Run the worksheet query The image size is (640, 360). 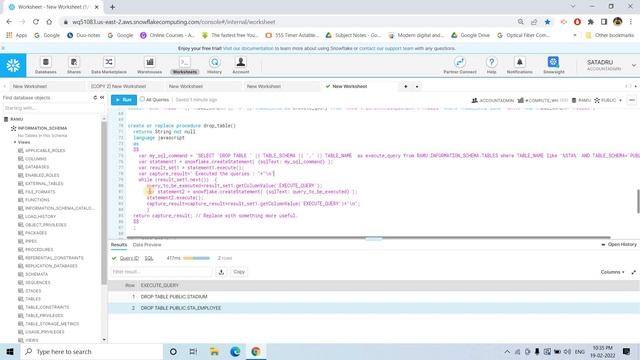pyautogui.click(x=124, y=100)
